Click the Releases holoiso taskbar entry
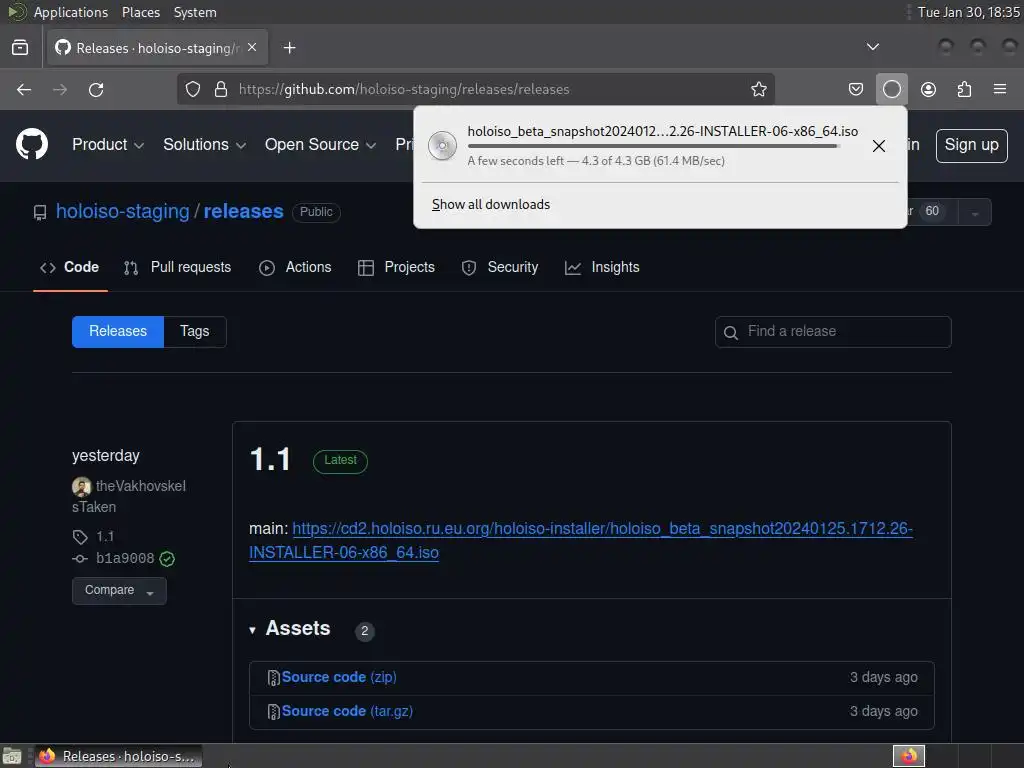The height and width of the screenshot is (768, 1024). coord(118,756)
